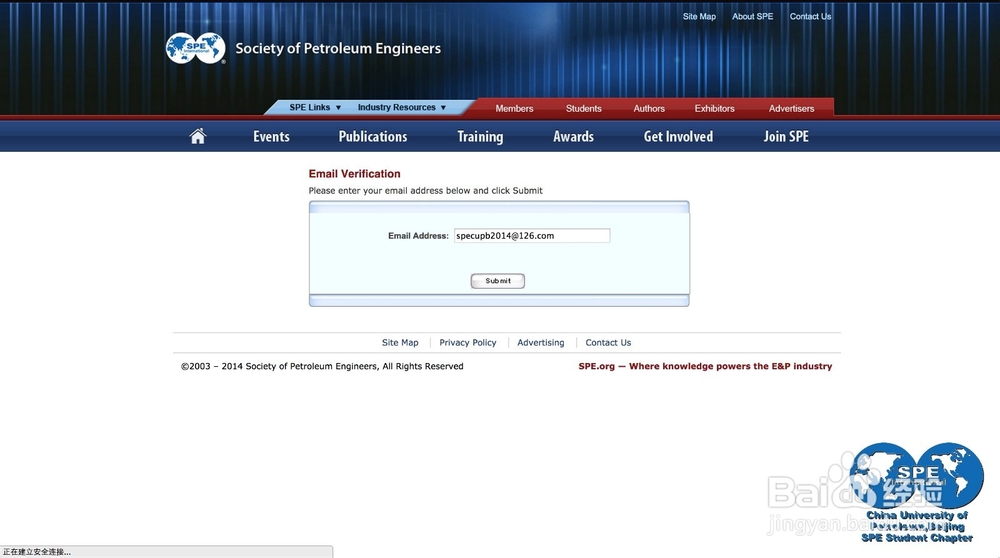Open the Exhibitors tab
The height and width of the screenshot is (558, 1000).
714,108
